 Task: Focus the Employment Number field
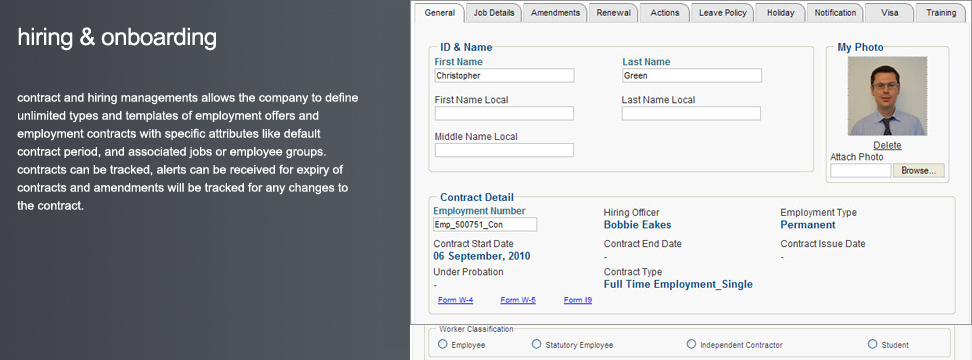485,225
